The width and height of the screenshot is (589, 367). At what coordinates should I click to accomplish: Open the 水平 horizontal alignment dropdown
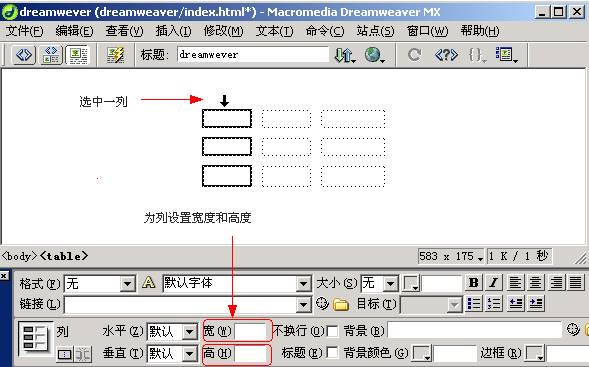tap(189, 332)
